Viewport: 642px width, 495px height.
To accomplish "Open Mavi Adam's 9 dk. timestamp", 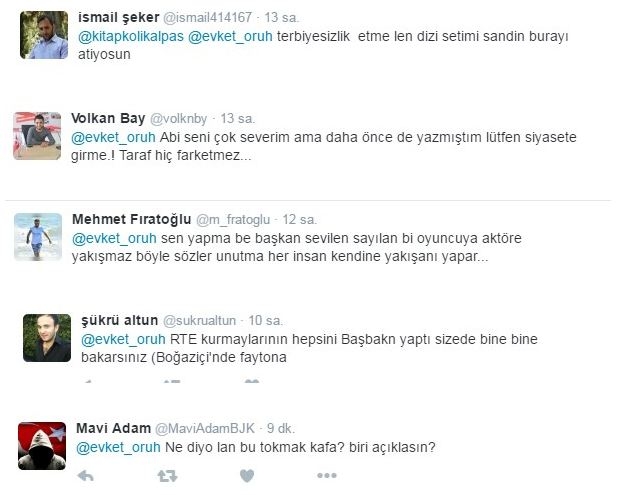I will (x=280, y=429).
